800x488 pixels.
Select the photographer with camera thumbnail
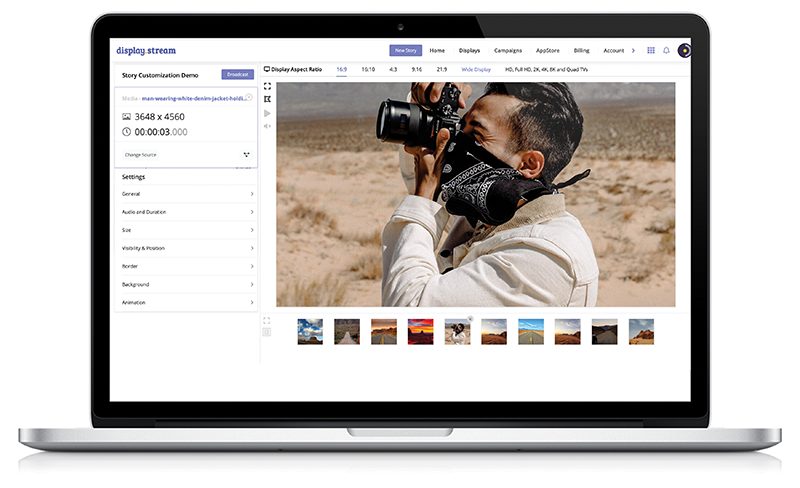457,332
